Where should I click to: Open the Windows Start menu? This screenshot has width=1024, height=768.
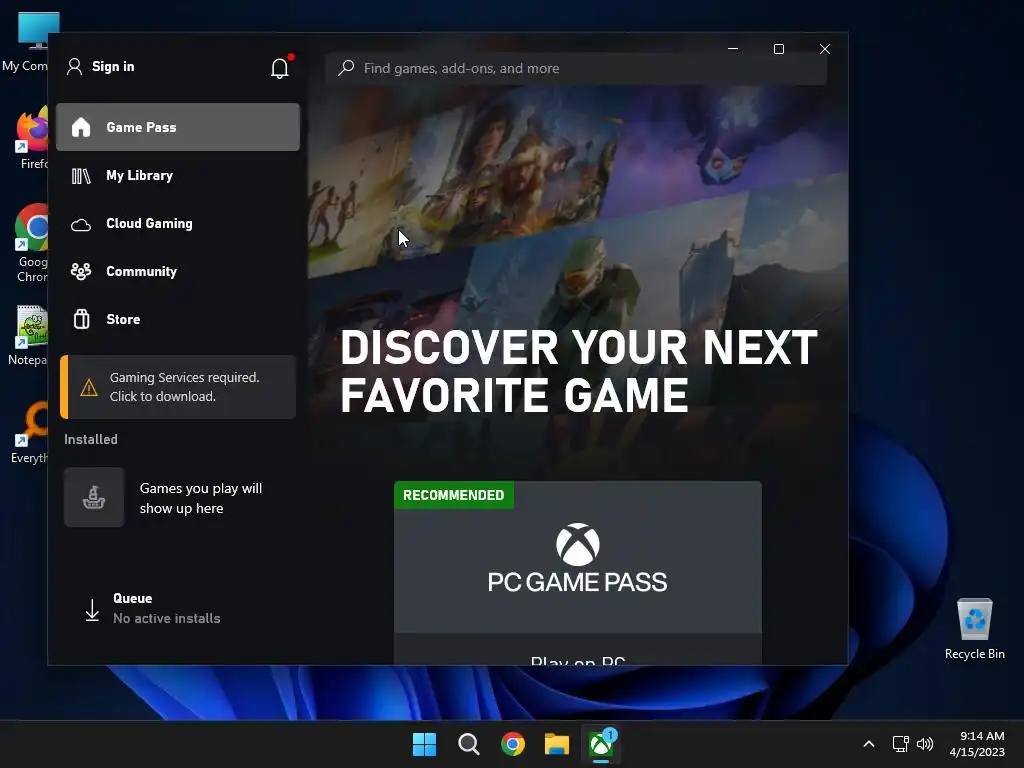pyautogui.click(x=424, y=744)
